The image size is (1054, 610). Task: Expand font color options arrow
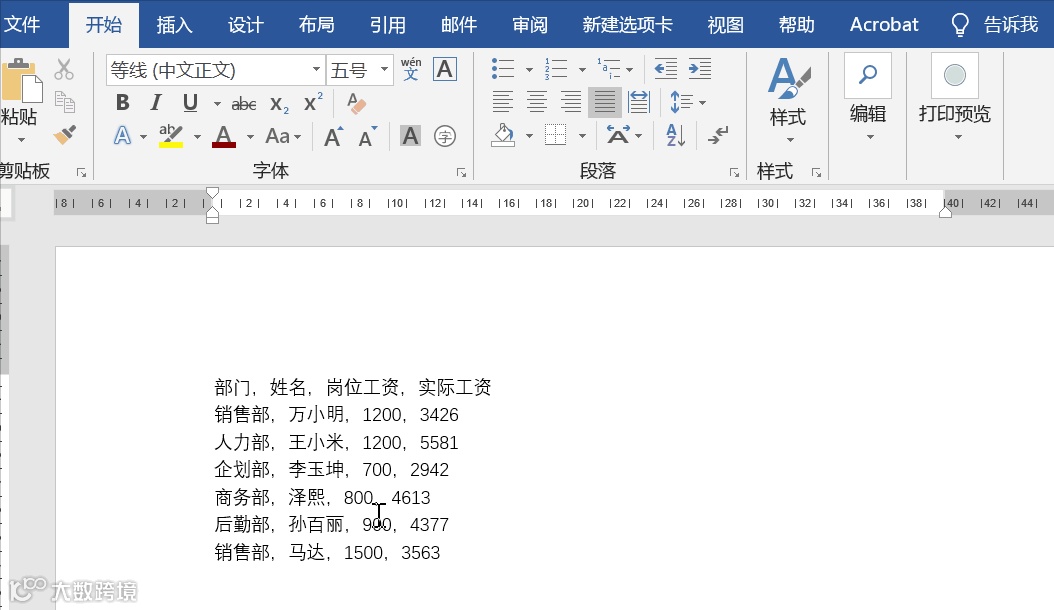[x=250, y=137]
